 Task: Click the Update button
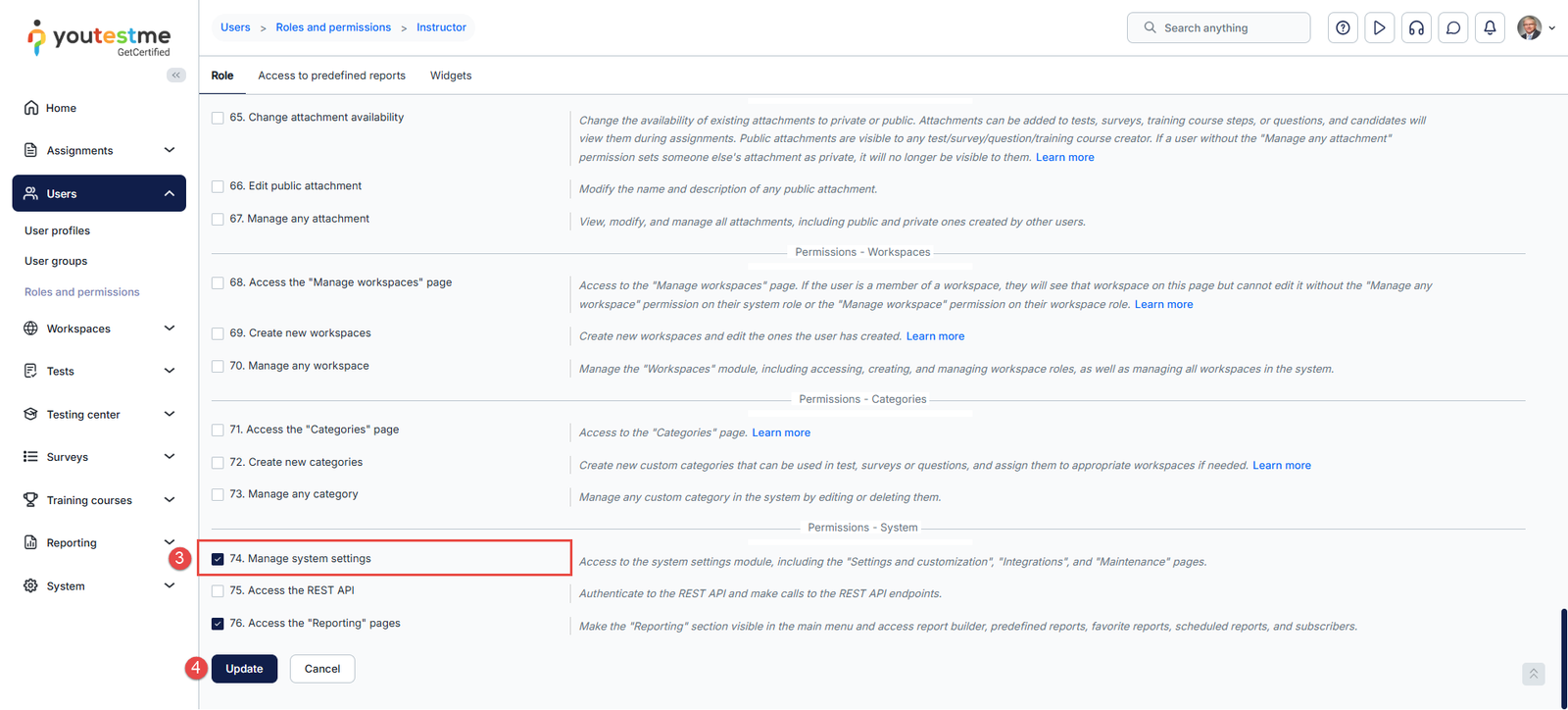click(x=244, y=669)
